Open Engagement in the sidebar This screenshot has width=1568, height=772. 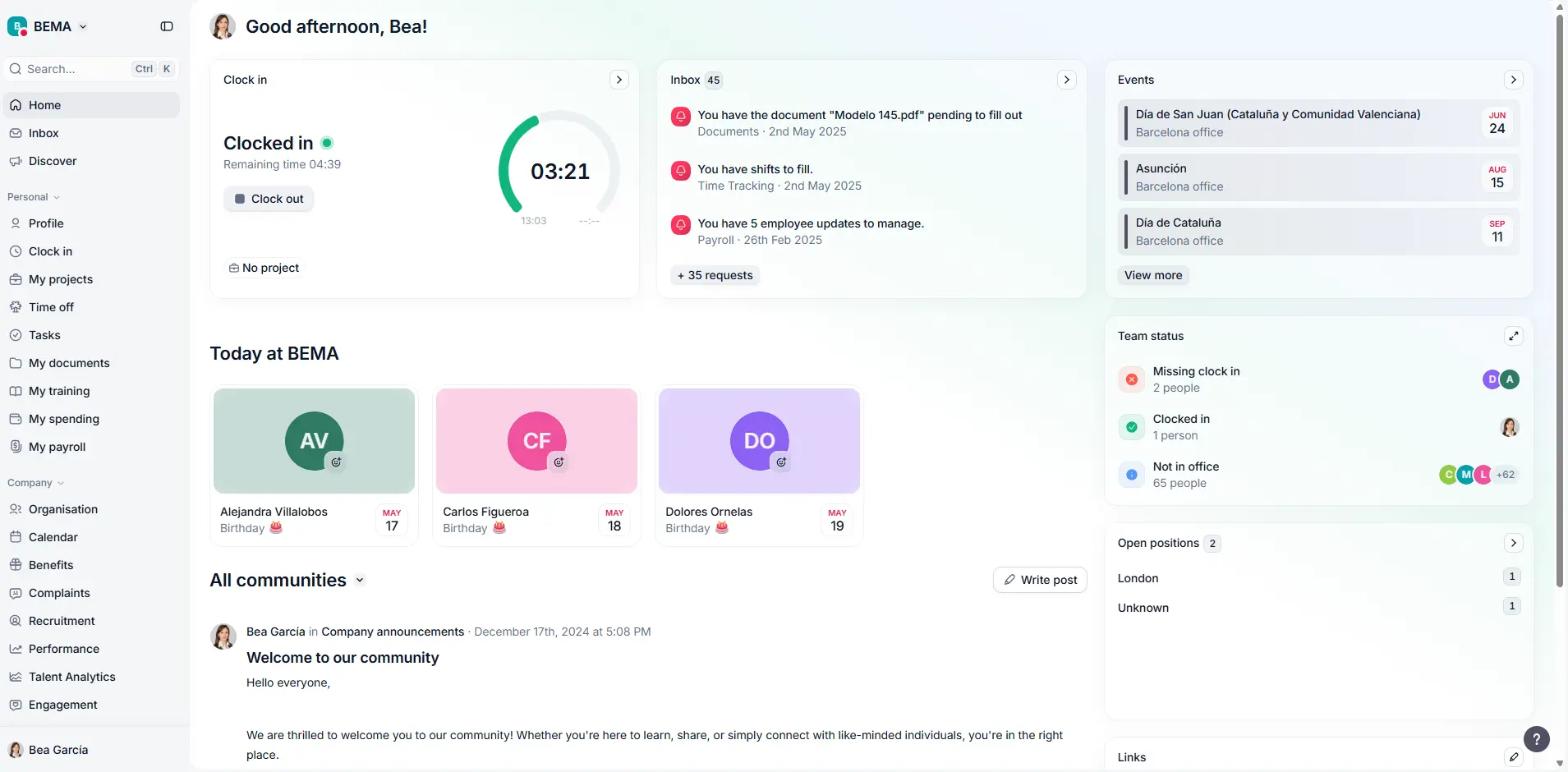coord(63,704)
